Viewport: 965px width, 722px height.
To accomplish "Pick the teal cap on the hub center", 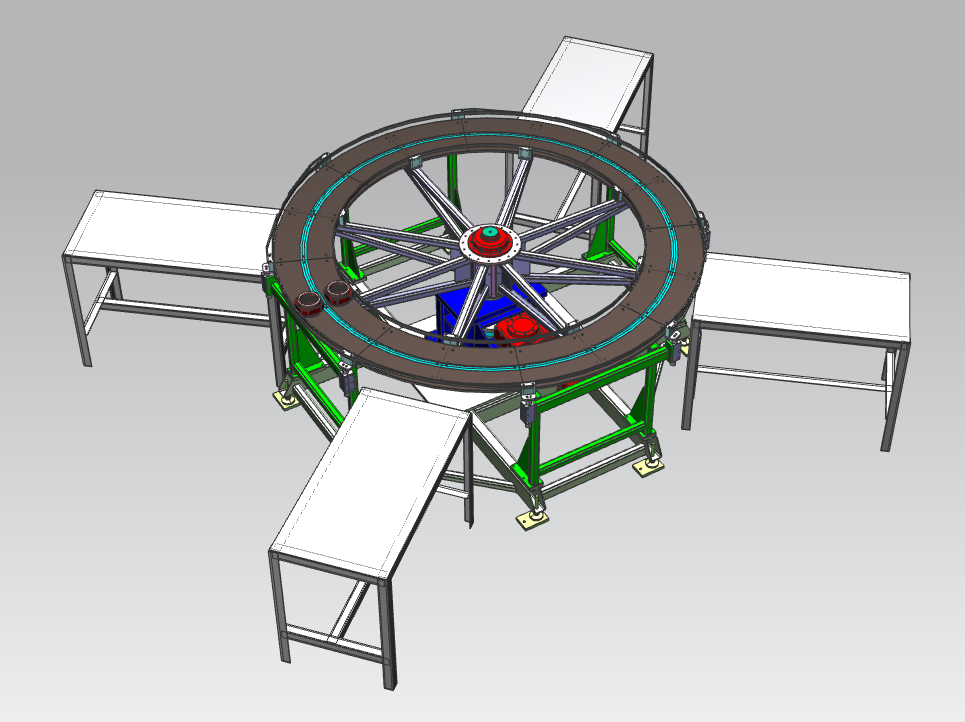I will click(x=489, y=232).
